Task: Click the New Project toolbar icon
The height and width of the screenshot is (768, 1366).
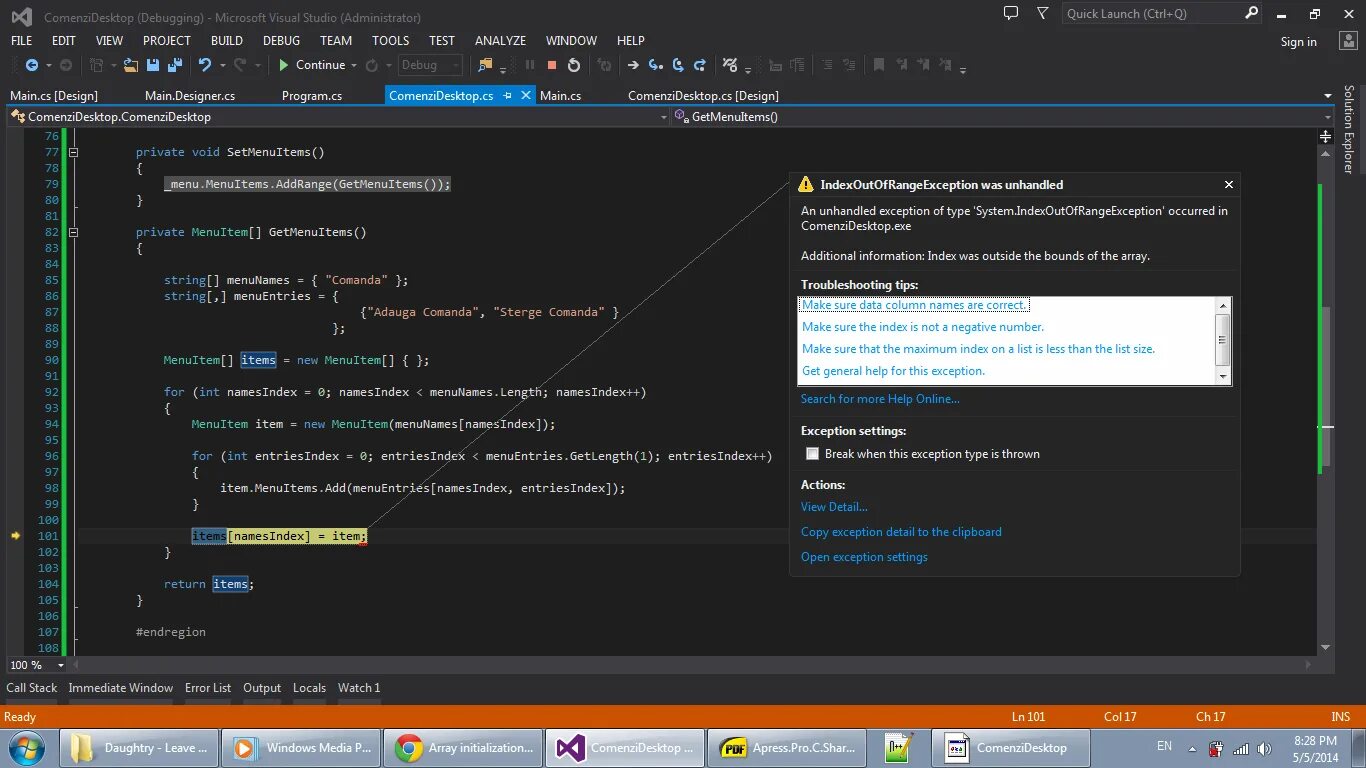Action: pos(97,65)
